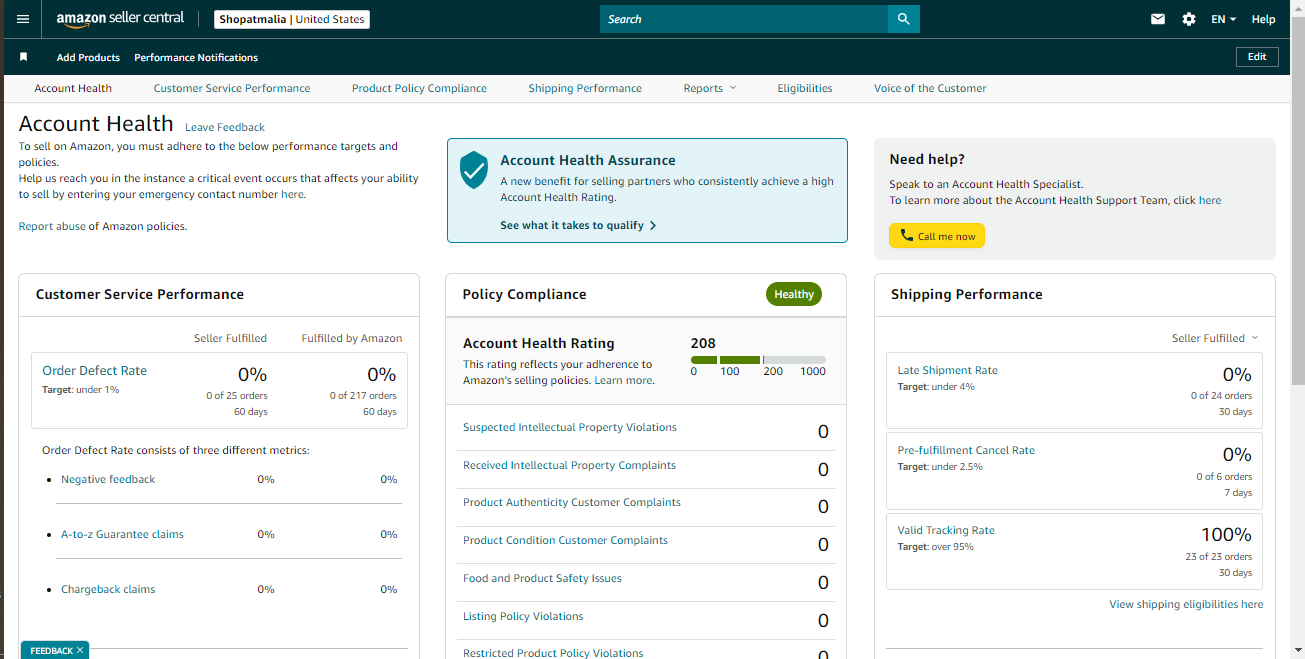Switch to the Account Health tab
Viewport: 1305px width, 659px height.
73,88
